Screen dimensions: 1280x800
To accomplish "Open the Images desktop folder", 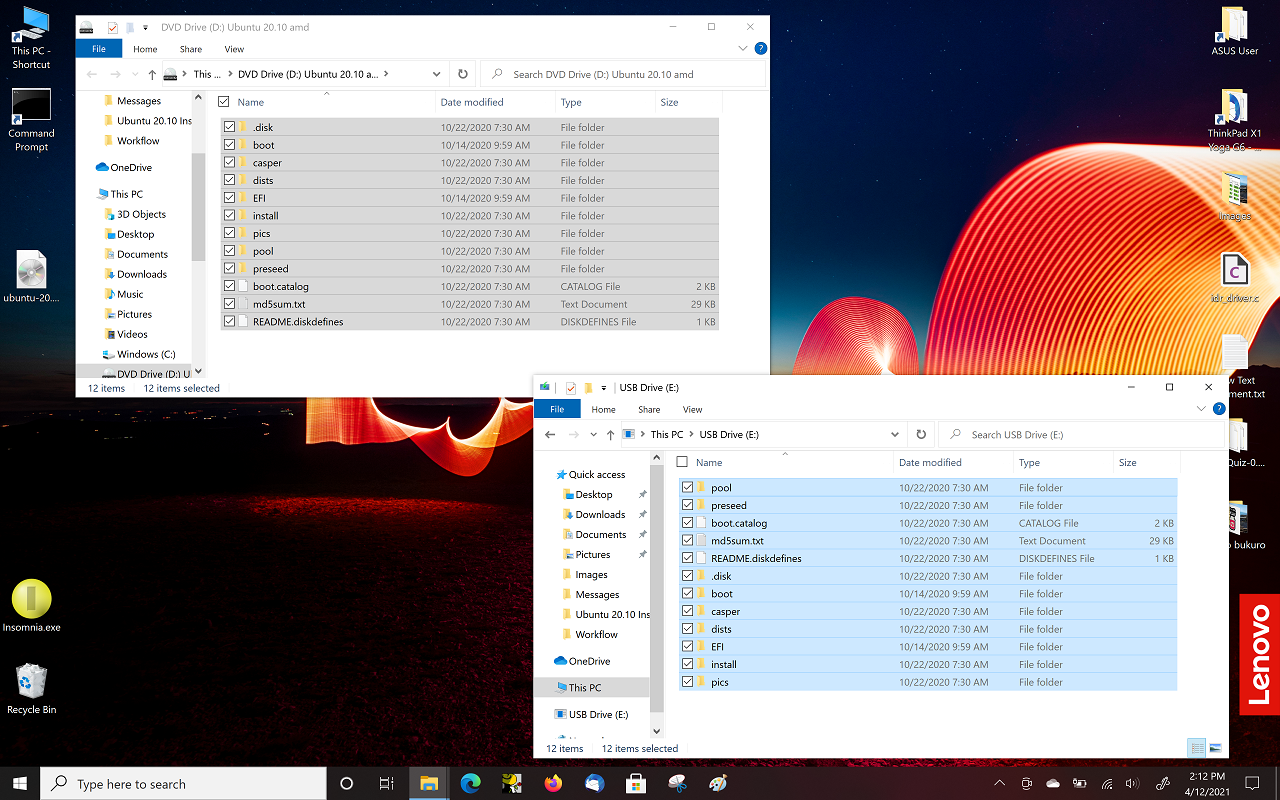I will [x=1235, y=197].
